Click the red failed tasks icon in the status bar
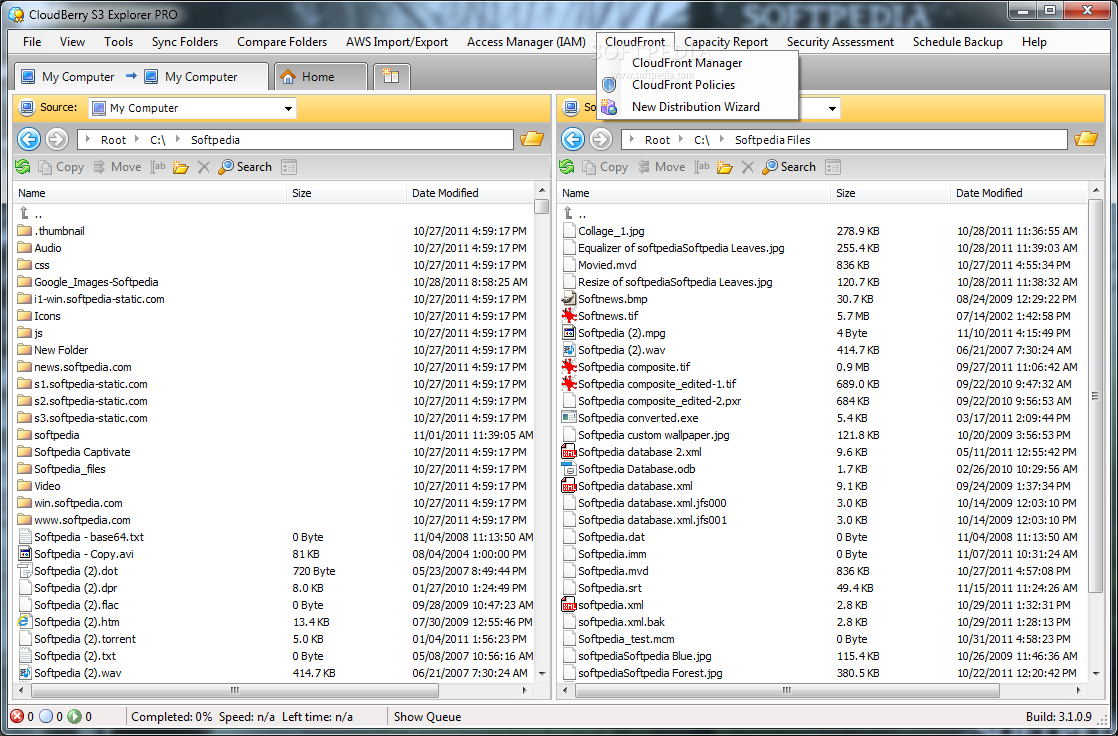 tap(17, 717)
